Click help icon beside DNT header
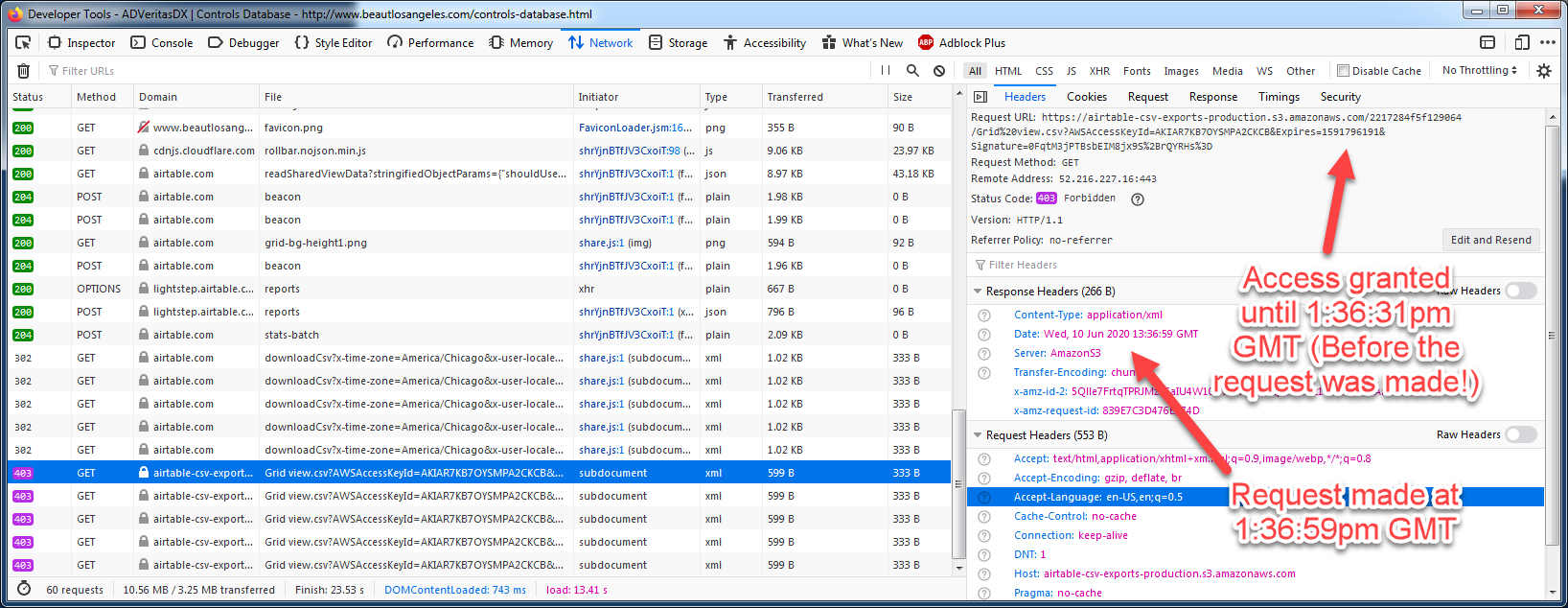 pos(983,555)
